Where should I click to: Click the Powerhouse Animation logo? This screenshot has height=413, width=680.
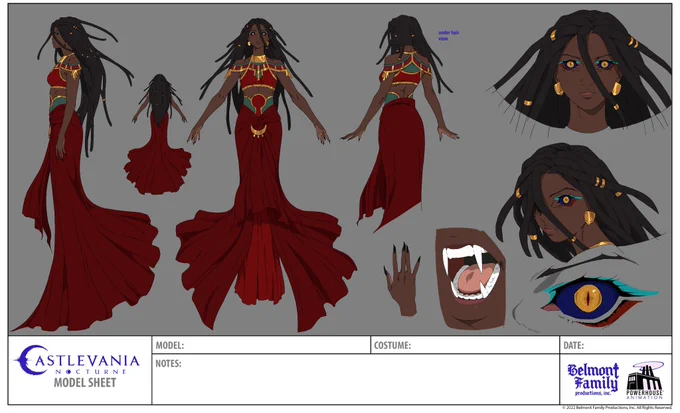[x=645, y=380]
